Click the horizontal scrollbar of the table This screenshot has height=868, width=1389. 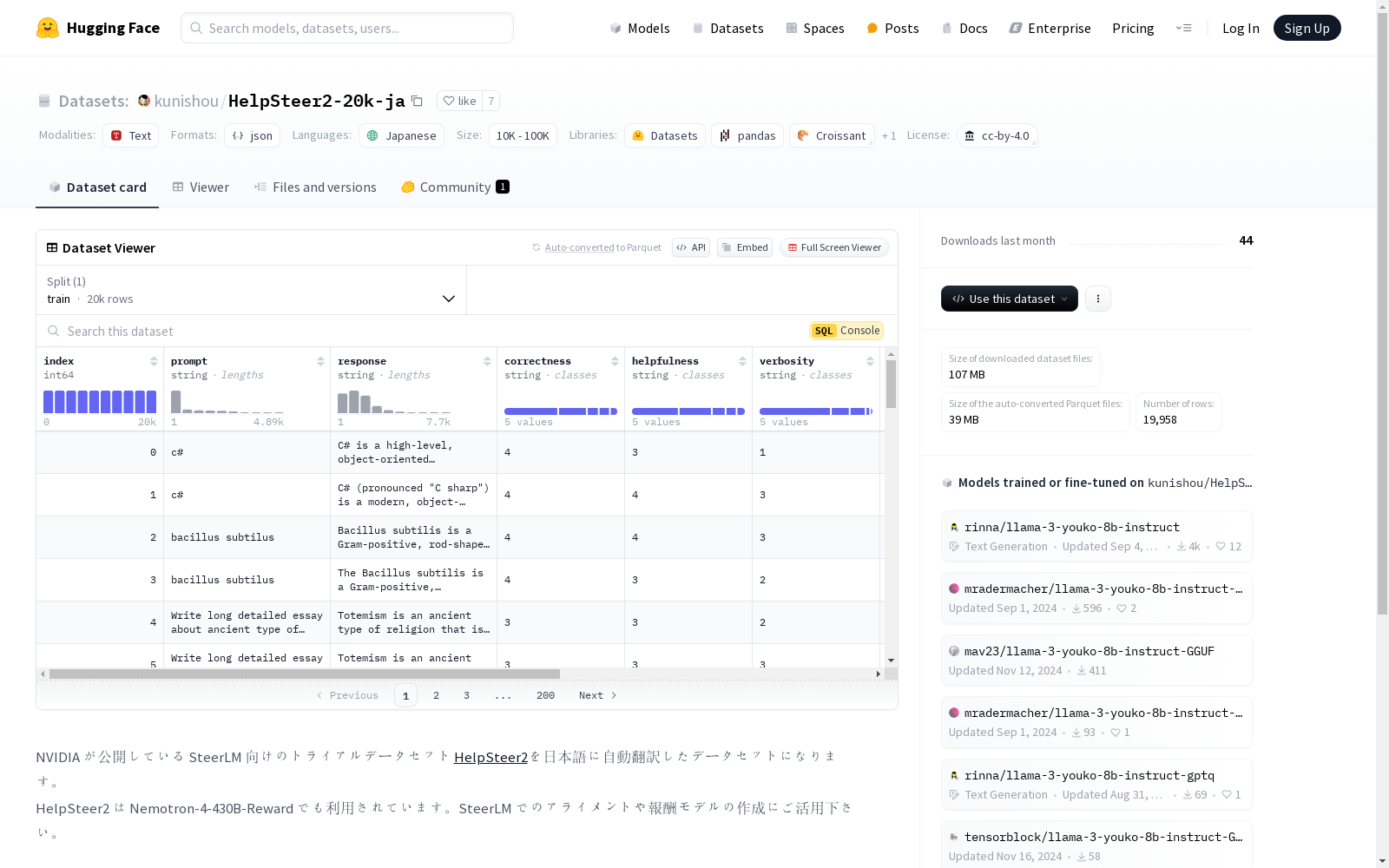(x=305, y=674)
